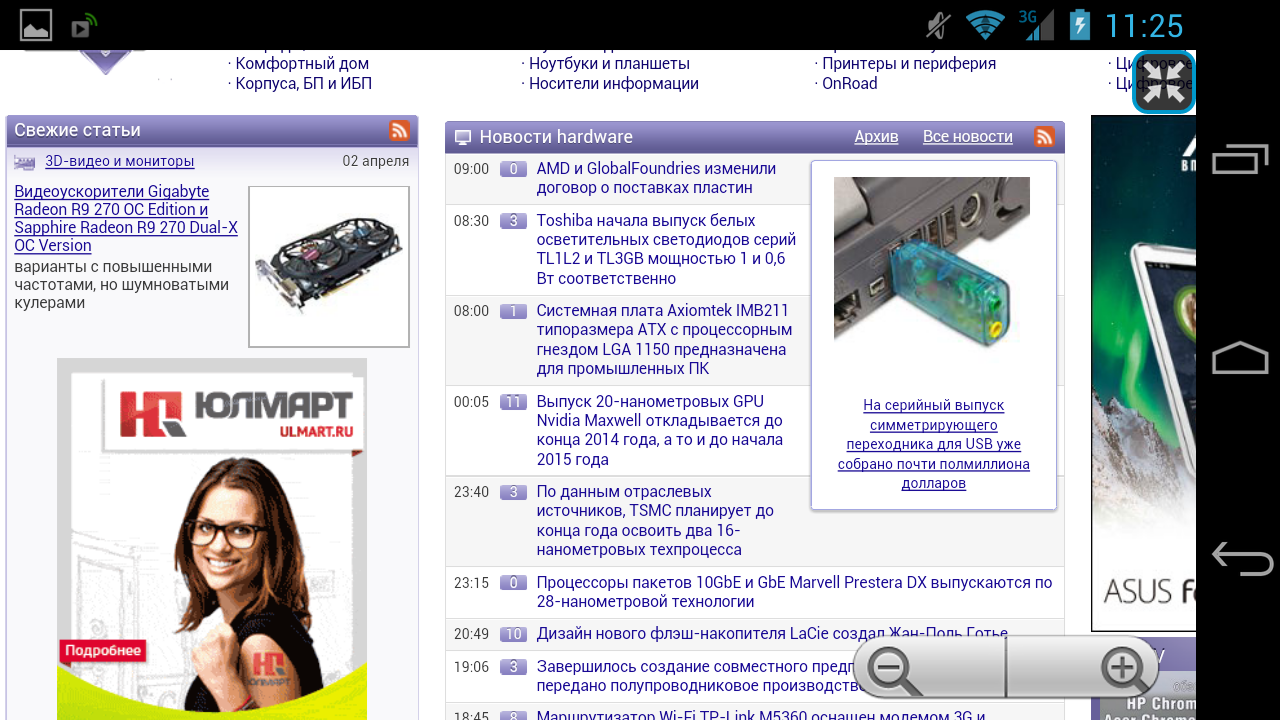Open the USB adapter photo
Screen dimensions: 1280x720
[x=932, y=275]
